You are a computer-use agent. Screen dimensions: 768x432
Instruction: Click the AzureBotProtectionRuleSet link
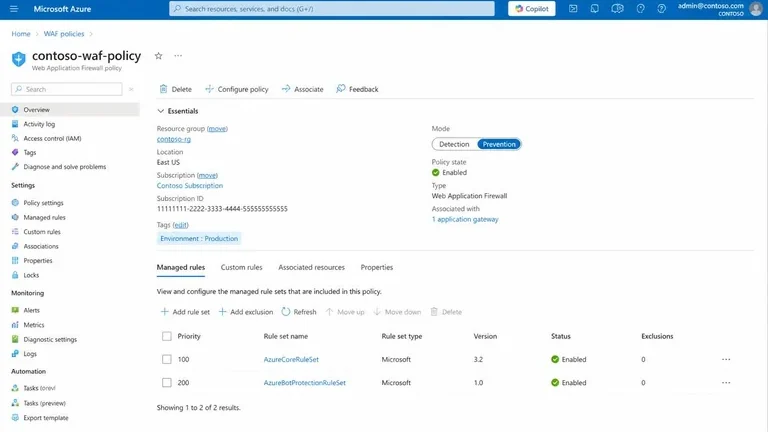pos(305,383)
